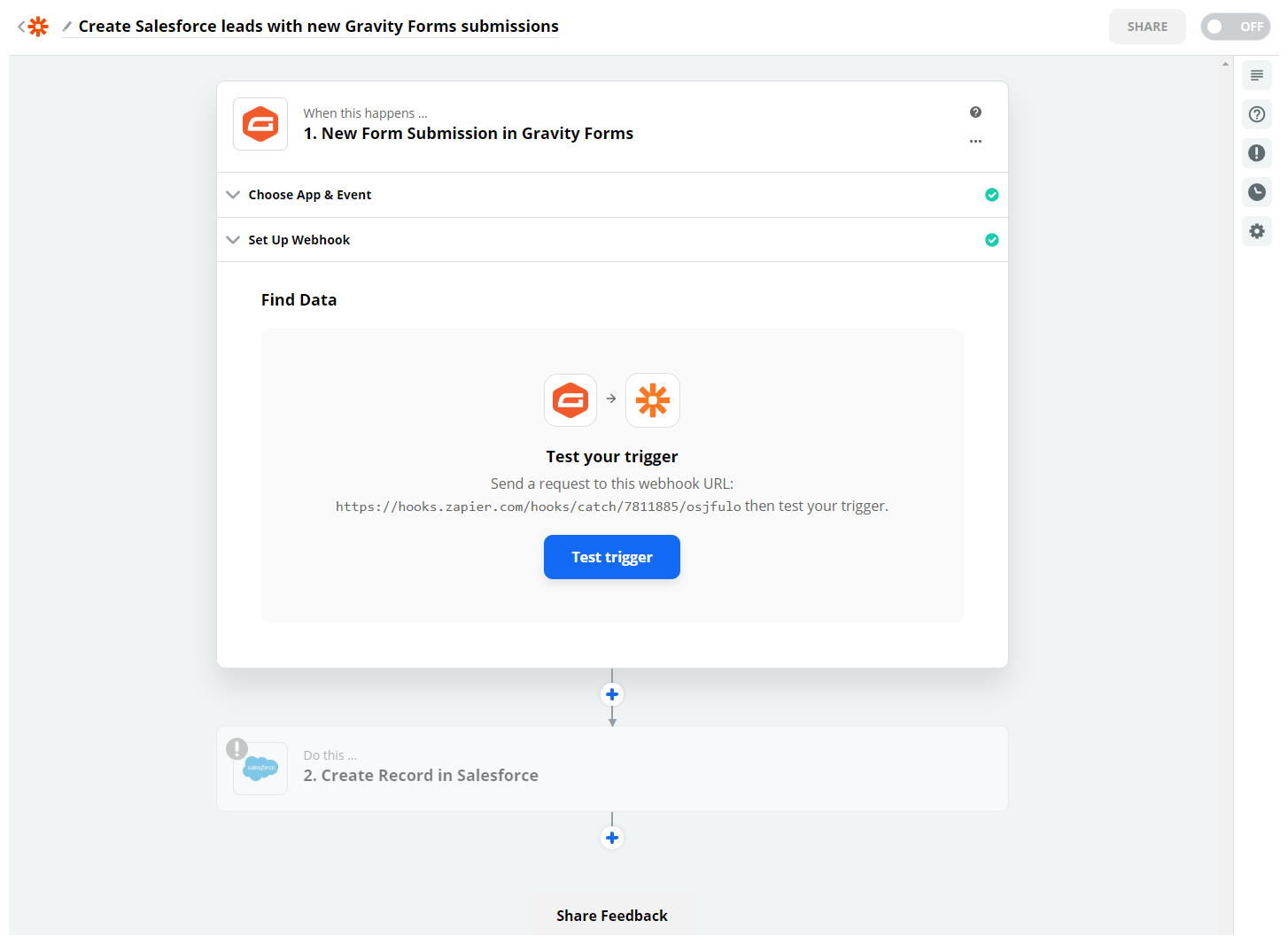Open the Zap history clock icon
Screen dimensions: 1288x944
[x=1256, y=192]
